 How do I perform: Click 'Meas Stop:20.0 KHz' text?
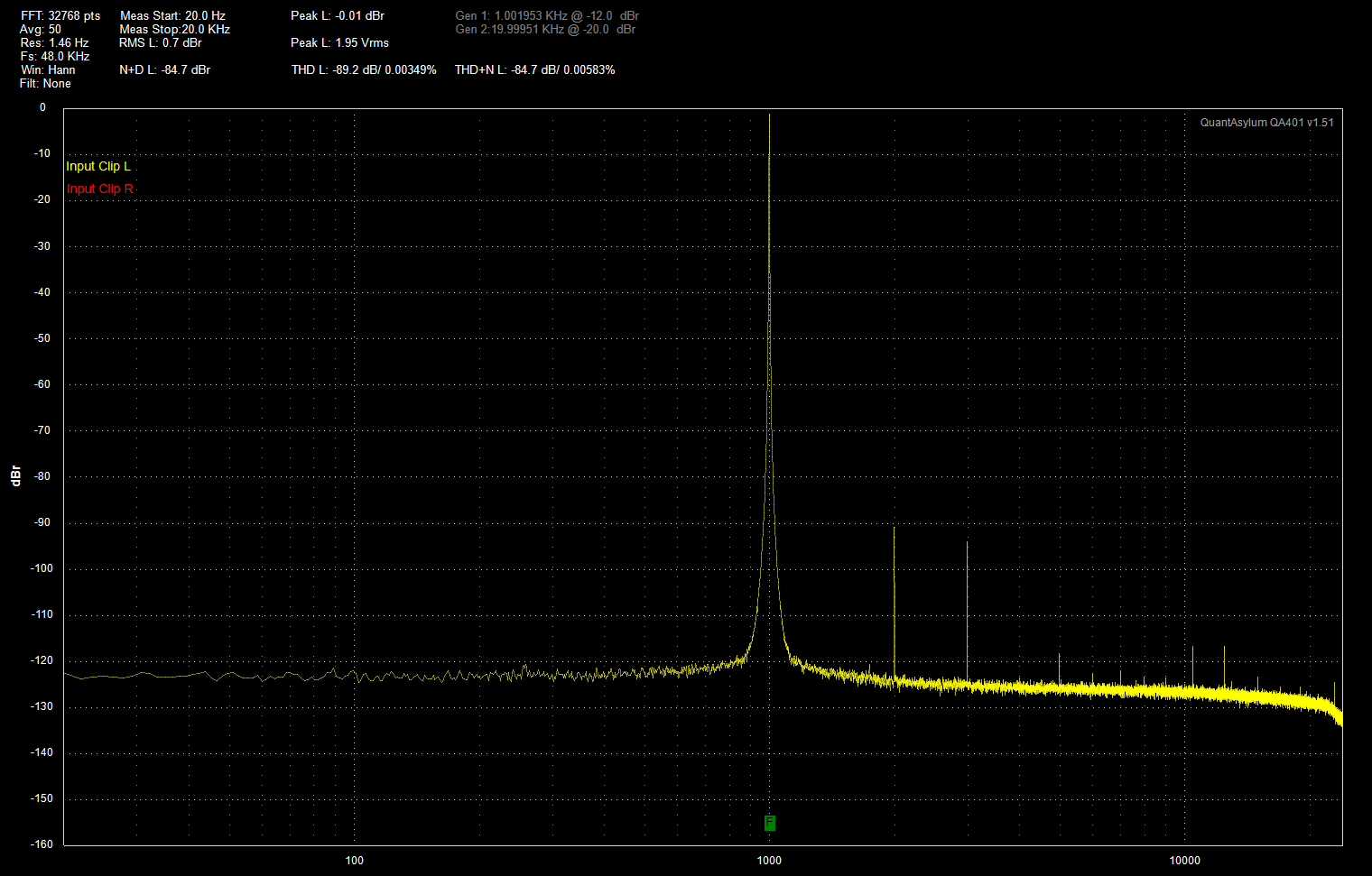(x=174, y=30)
